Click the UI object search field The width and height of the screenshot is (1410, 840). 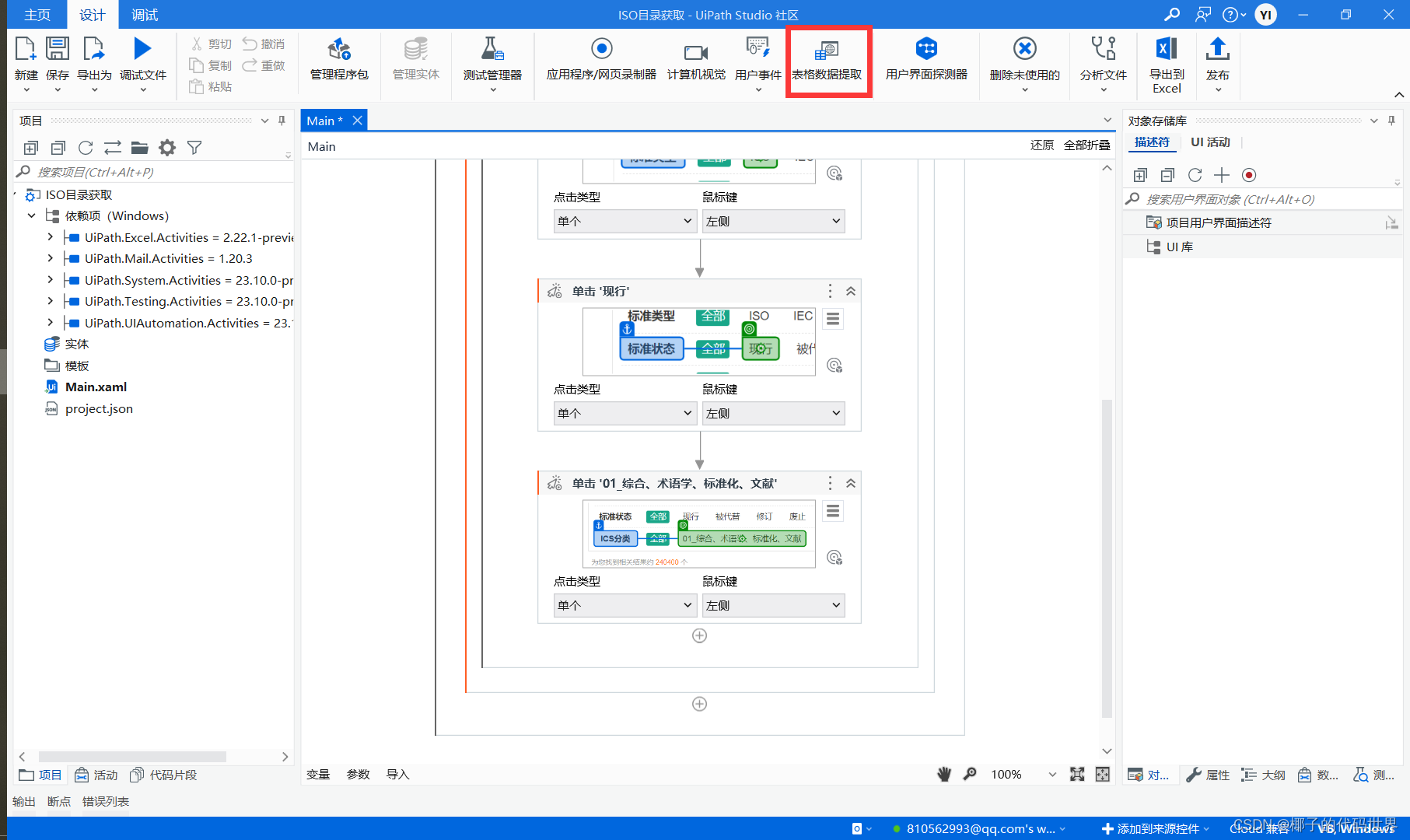coord(1262,199)
